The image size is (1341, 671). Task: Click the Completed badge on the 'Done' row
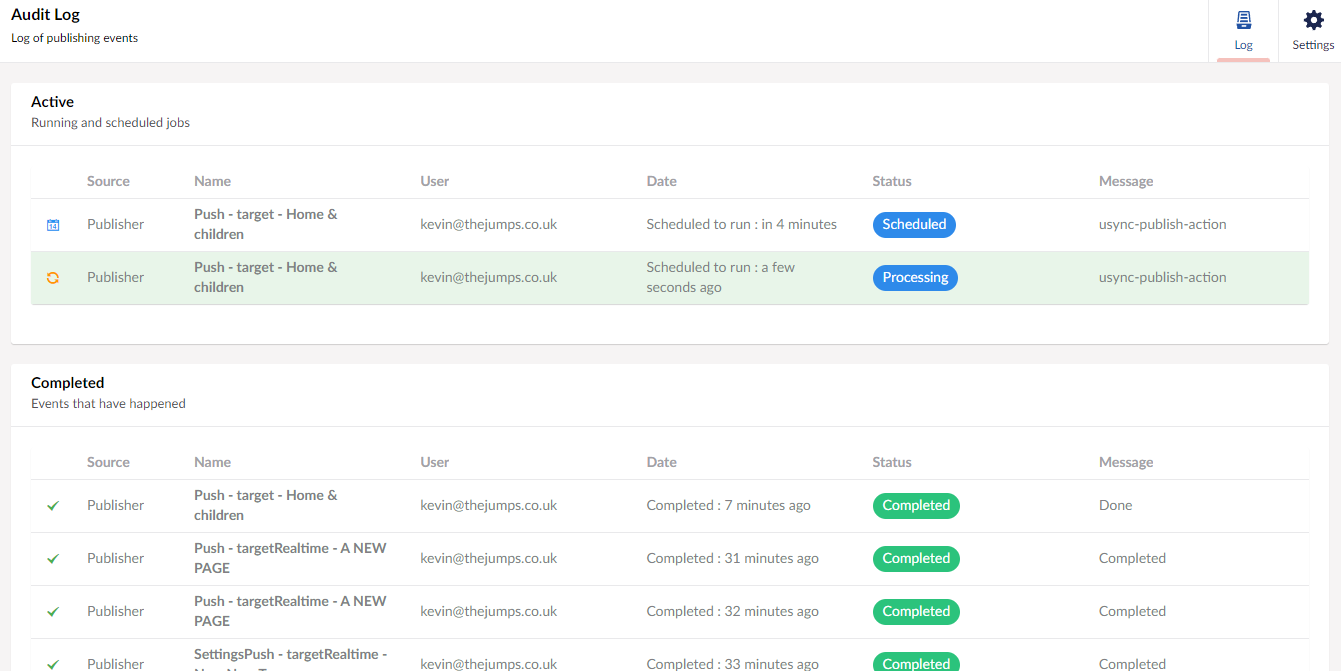coord(916,505)
